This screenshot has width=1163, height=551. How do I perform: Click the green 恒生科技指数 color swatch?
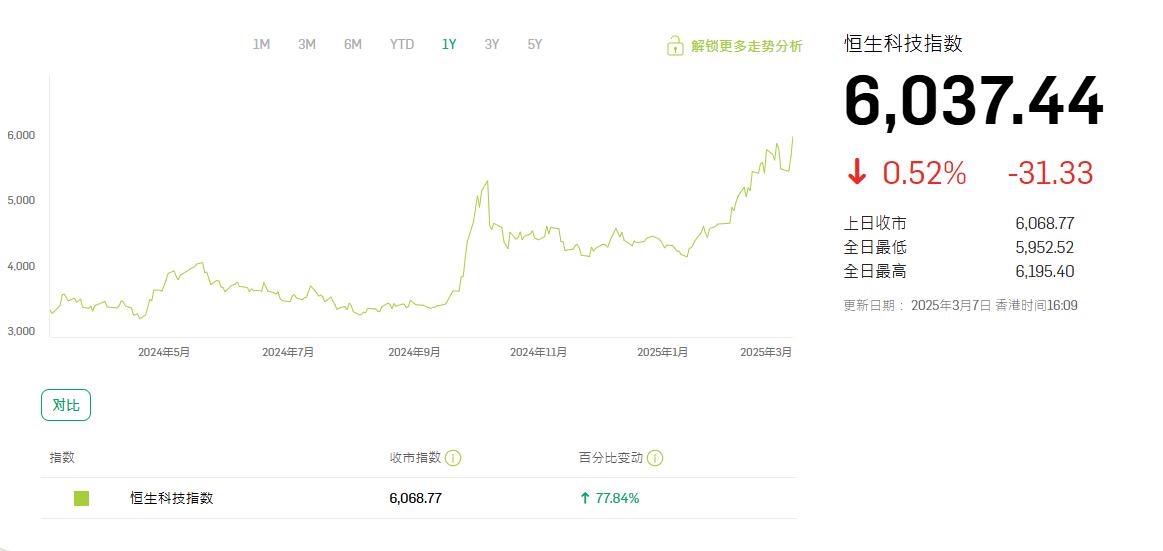[x=81, y=498]
